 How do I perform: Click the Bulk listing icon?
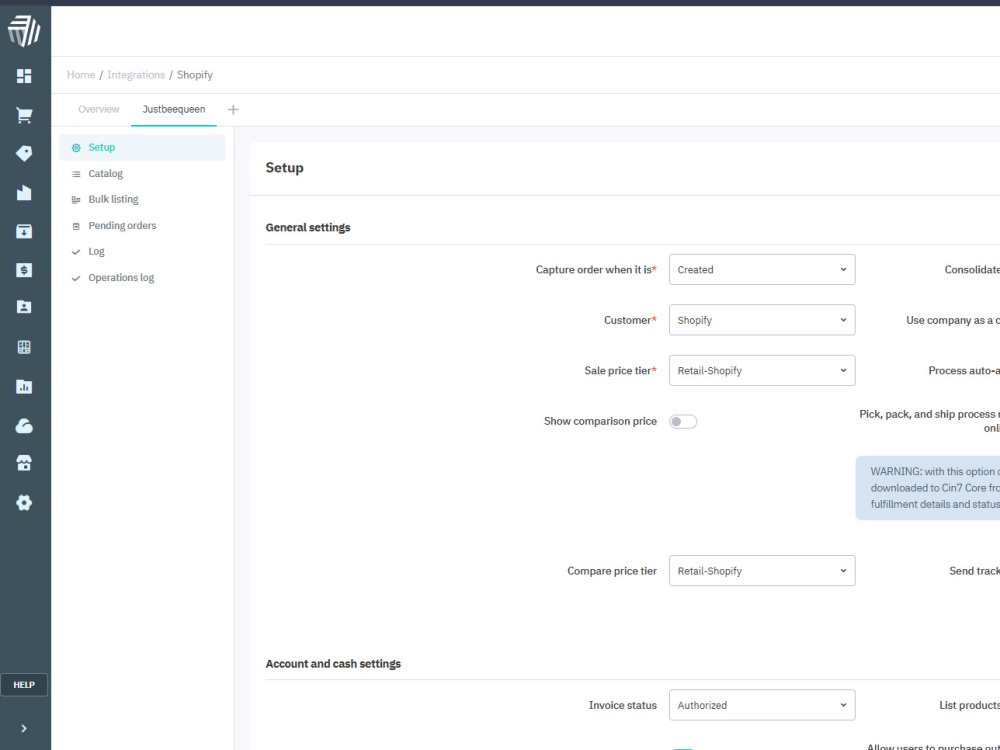tap(76, 200)
